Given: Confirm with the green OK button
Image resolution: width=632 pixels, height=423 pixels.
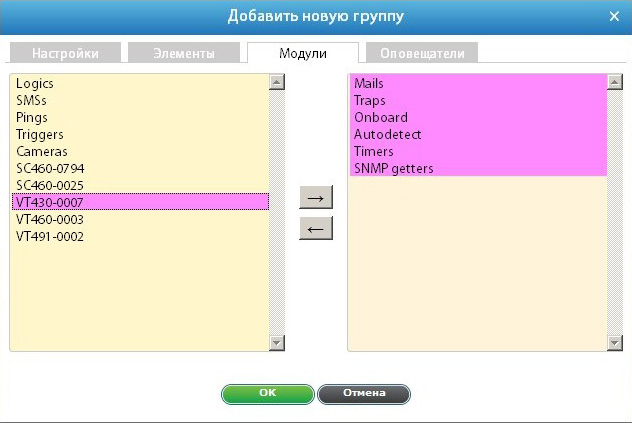Looking at the screenshot, I should coord(268,394).
